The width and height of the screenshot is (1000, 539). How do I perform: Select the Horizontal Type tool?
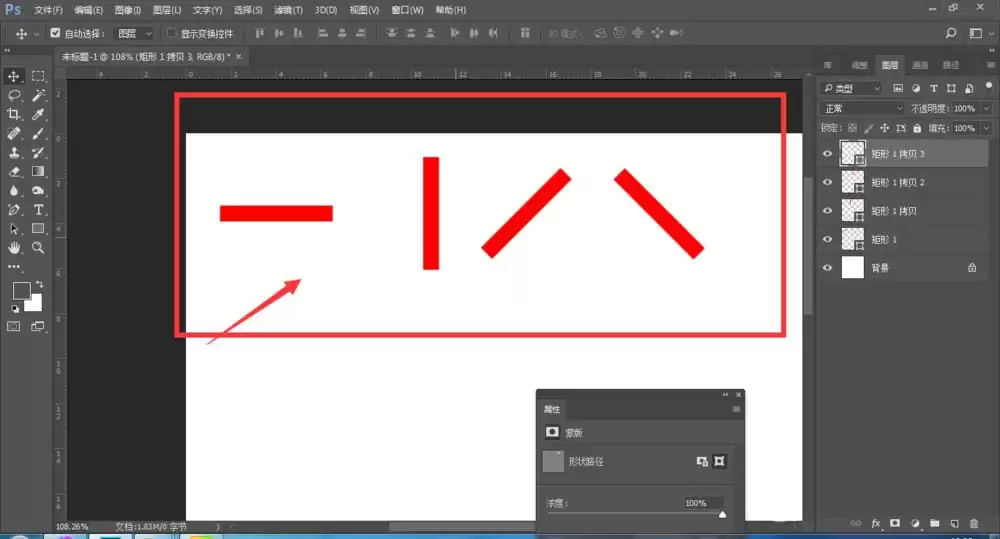[x=38, y=210]
